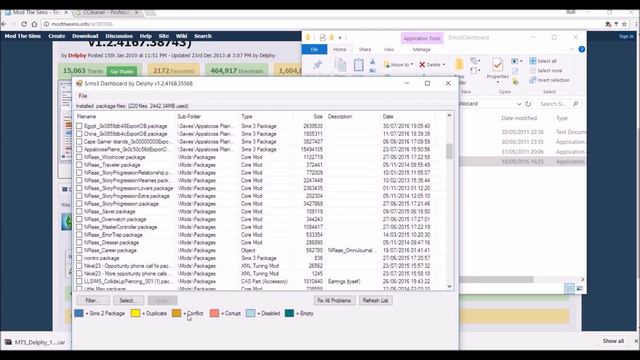Click the Refresh List button

click(x=376, y=300)
